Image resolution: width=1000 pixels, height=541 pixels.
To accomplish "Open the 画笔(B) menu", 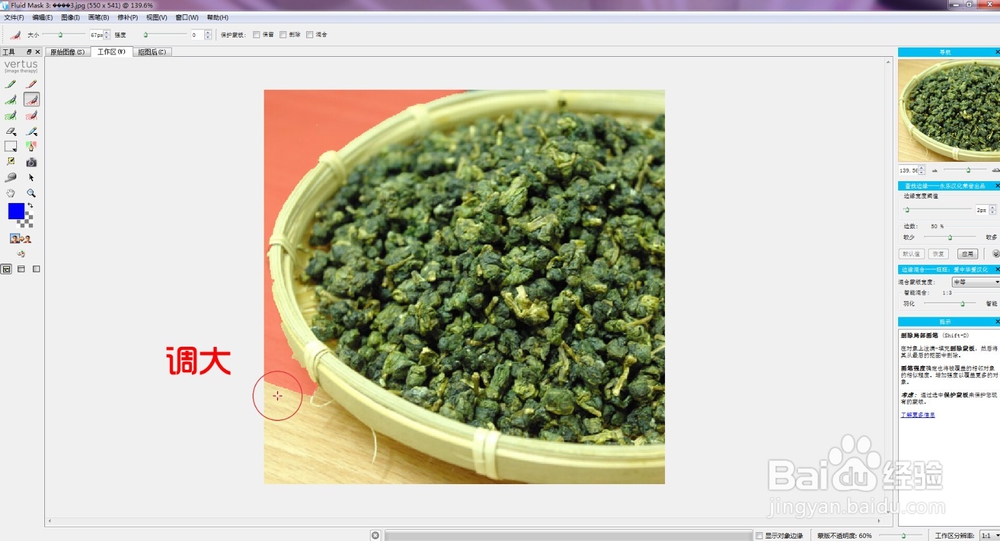I will [x=98, y=17].
